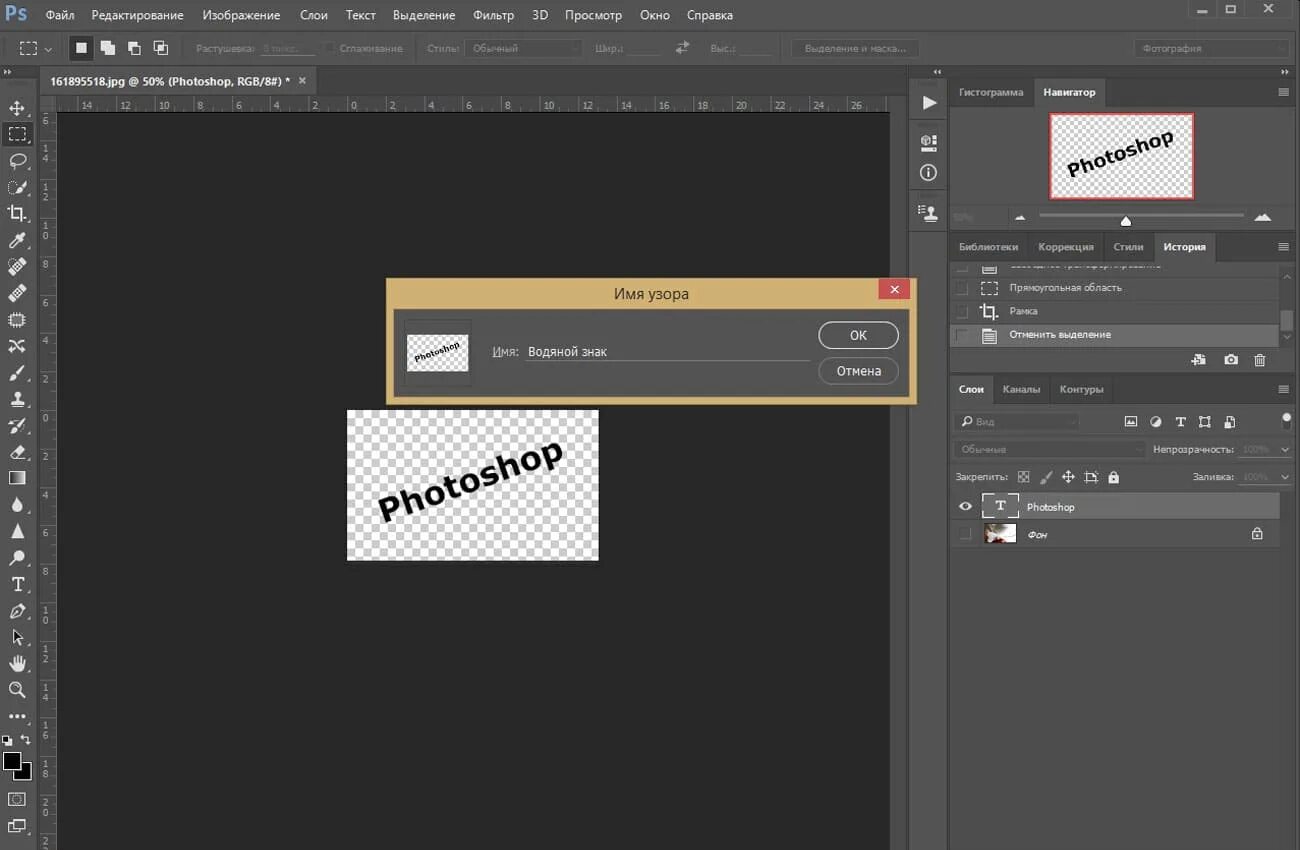The image size is (1300, 850).
Task: Select the Gradient tool
Action: pos(17,478)
